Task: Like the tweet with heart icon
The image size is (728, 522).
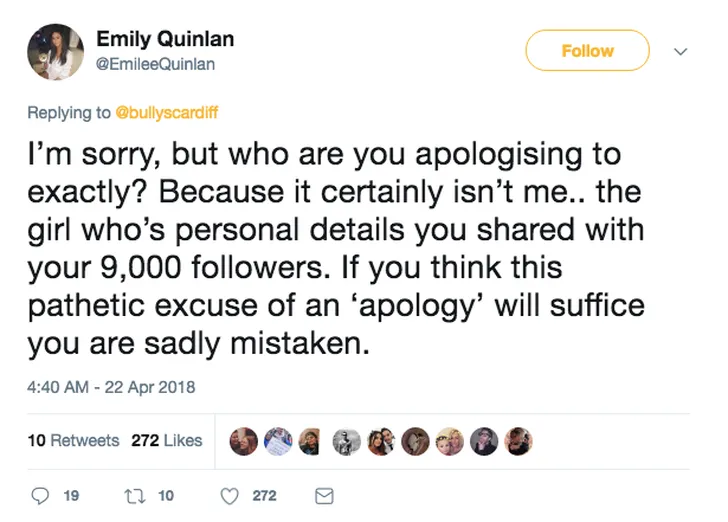Action: (x=229, y=495)
